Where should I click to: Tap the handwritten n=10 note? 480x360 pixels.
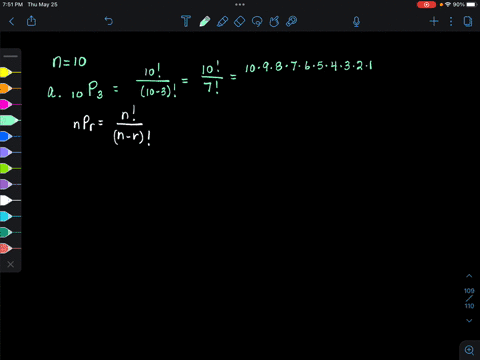pyautogui.click(x=69, y=62)
